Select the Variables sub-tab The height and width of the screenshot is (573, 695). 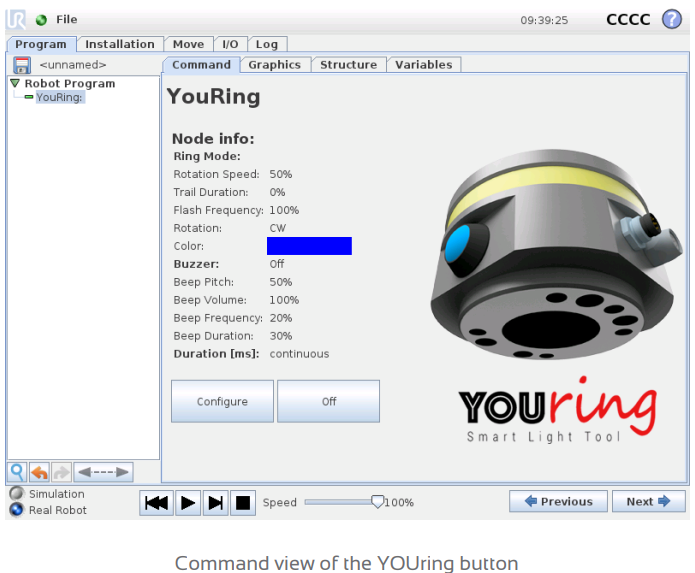click(x=424, y=65)
